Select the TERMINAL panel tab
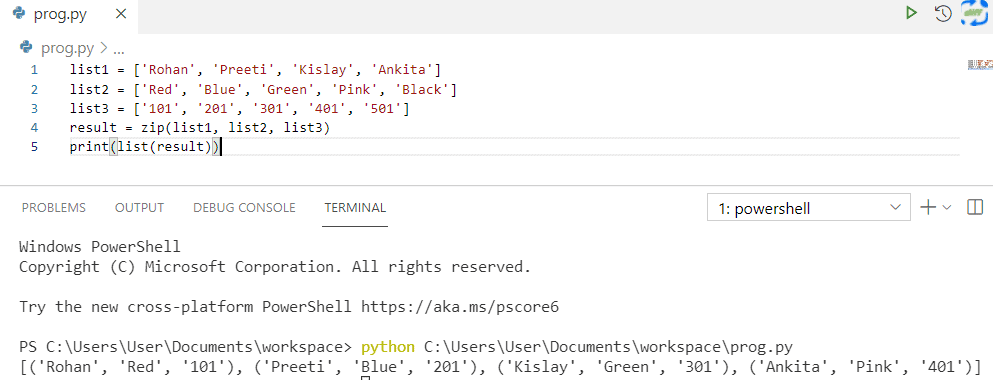 355,208
